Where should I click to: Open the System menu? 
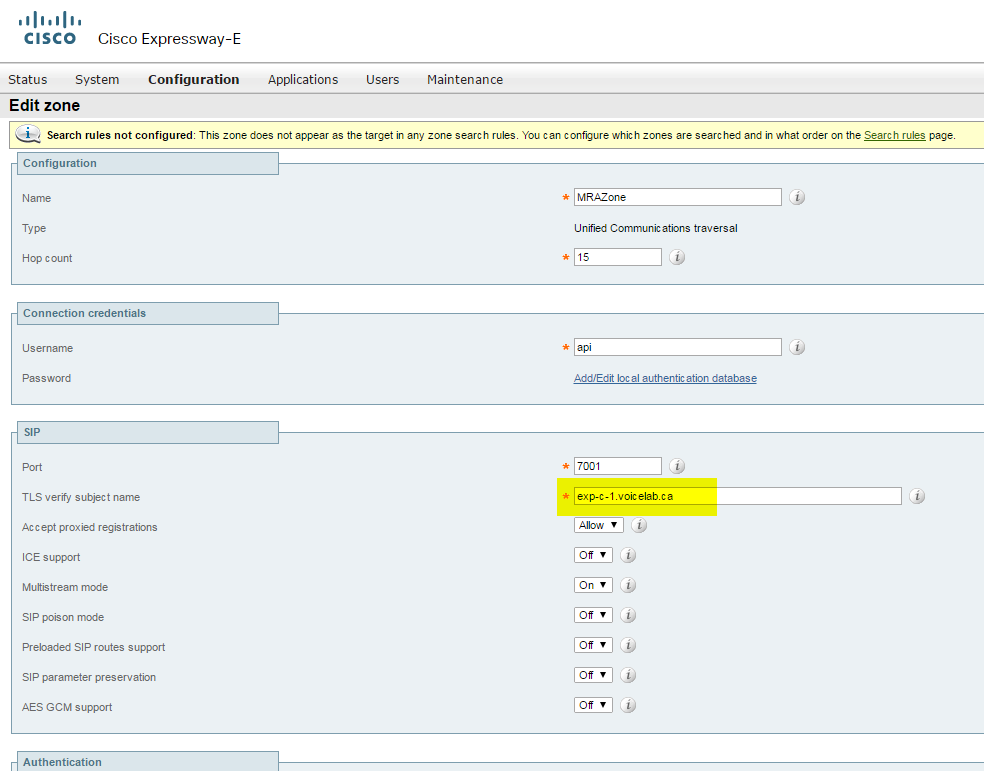(x=97, y=80)
